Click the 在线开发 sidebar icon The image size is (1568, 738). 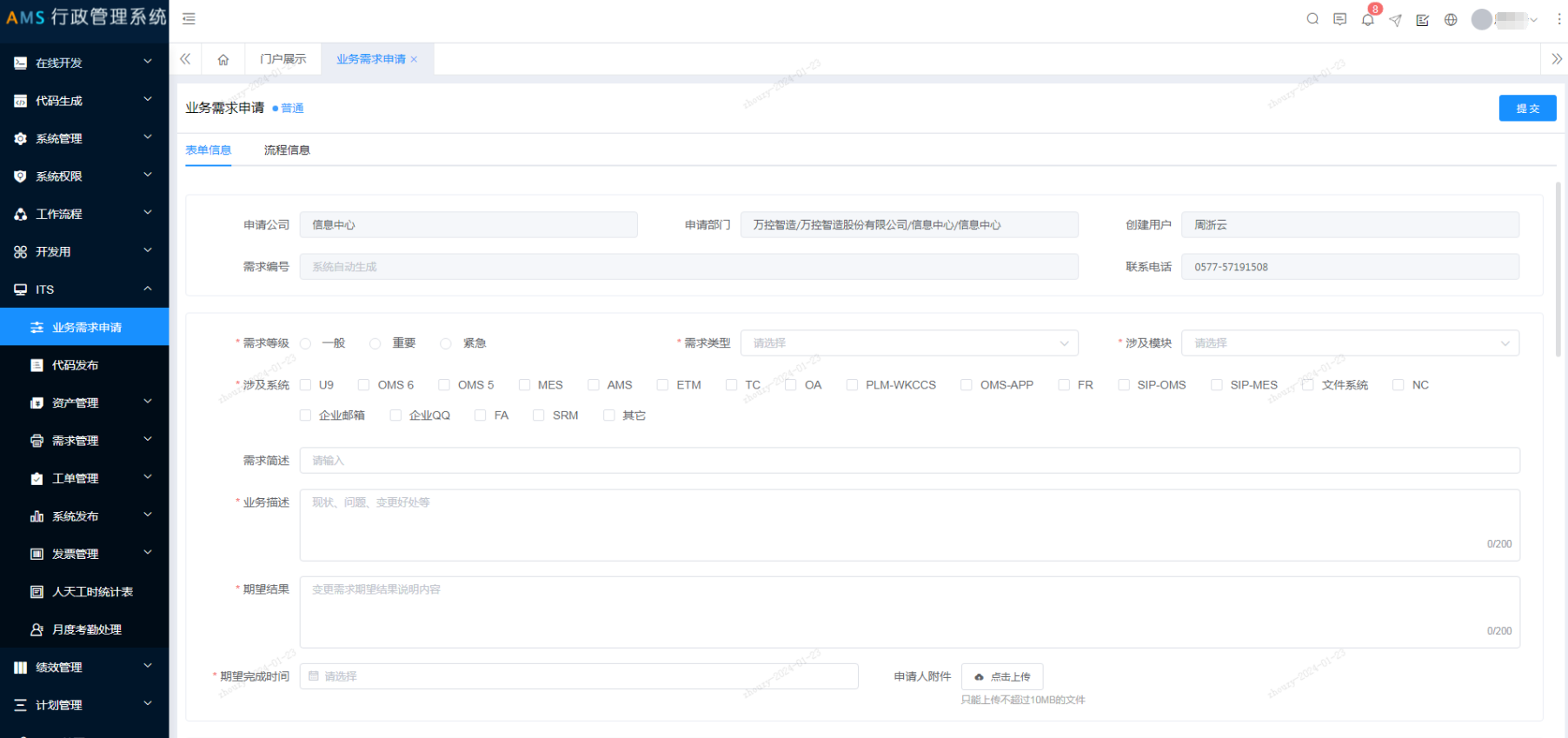point(20,63)
